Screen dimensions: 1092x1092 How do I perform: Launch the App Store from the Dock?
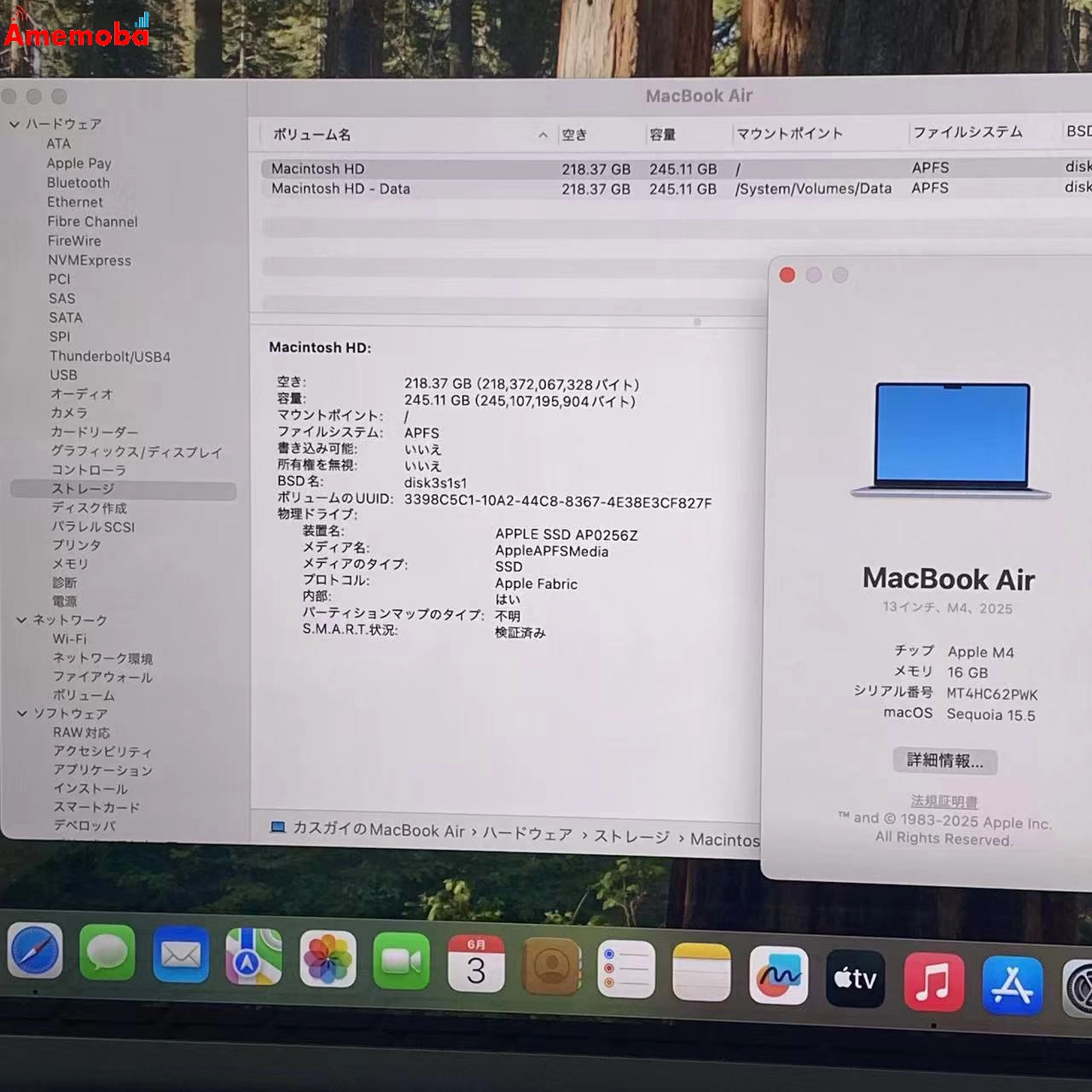pyautogui.click(x=1013, y=982)
